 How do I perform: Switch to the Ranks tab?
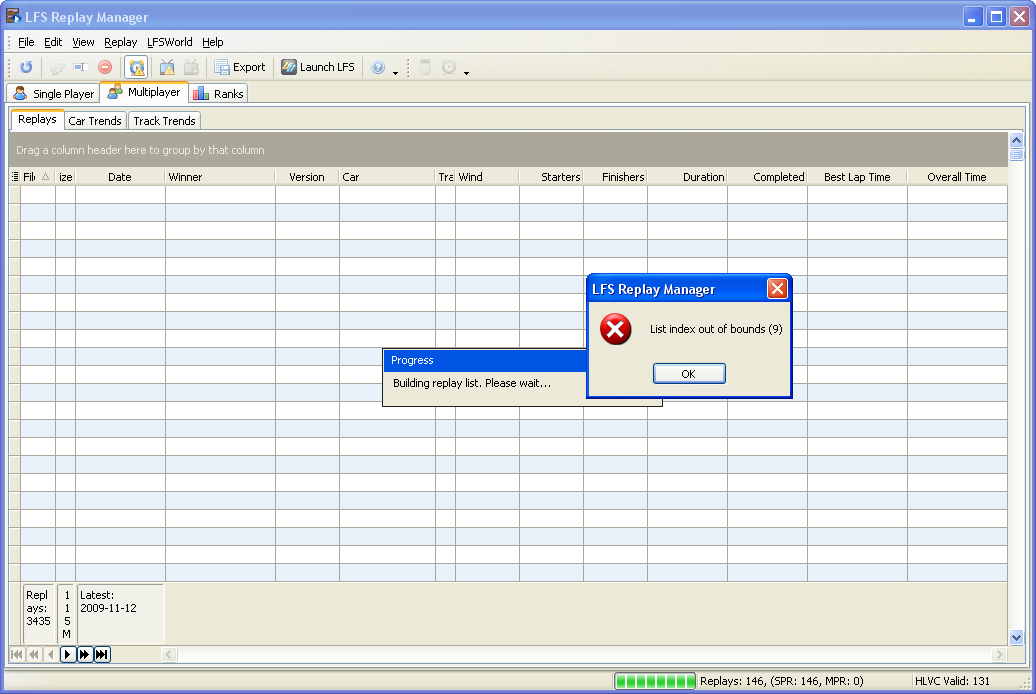pos(219,93)
